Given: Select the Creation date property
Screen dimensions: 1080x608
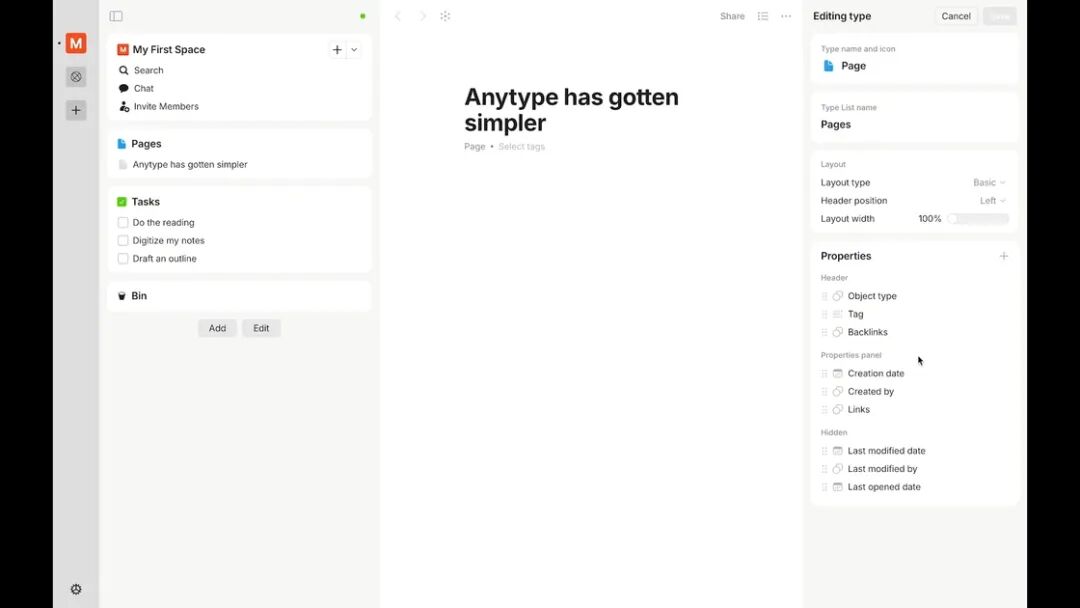Looking at the screenshot, I should [875, 373].
